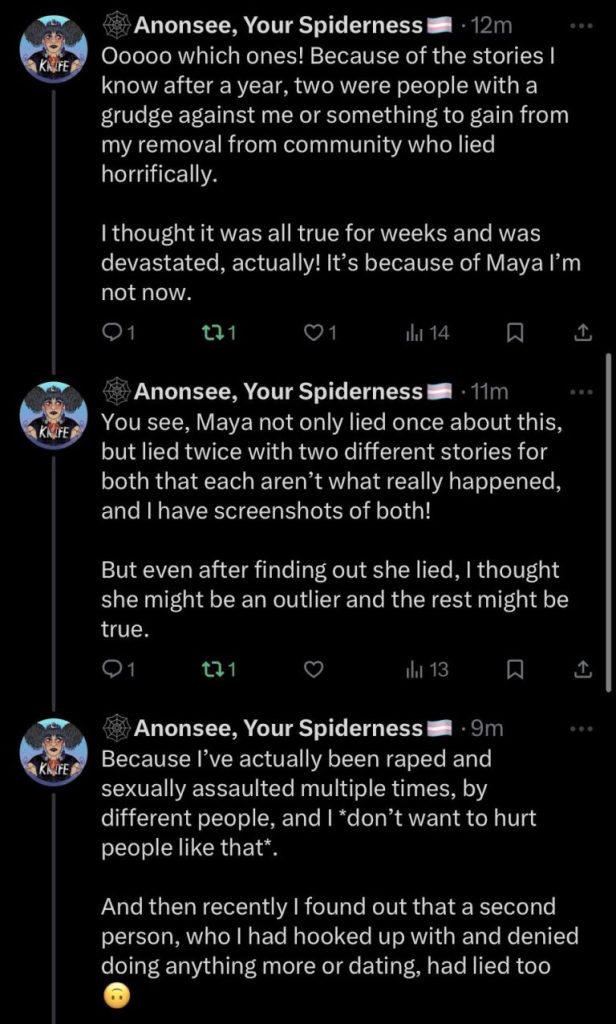Bookmark the 11m post
616x1024 pixels.
(515, 670)
